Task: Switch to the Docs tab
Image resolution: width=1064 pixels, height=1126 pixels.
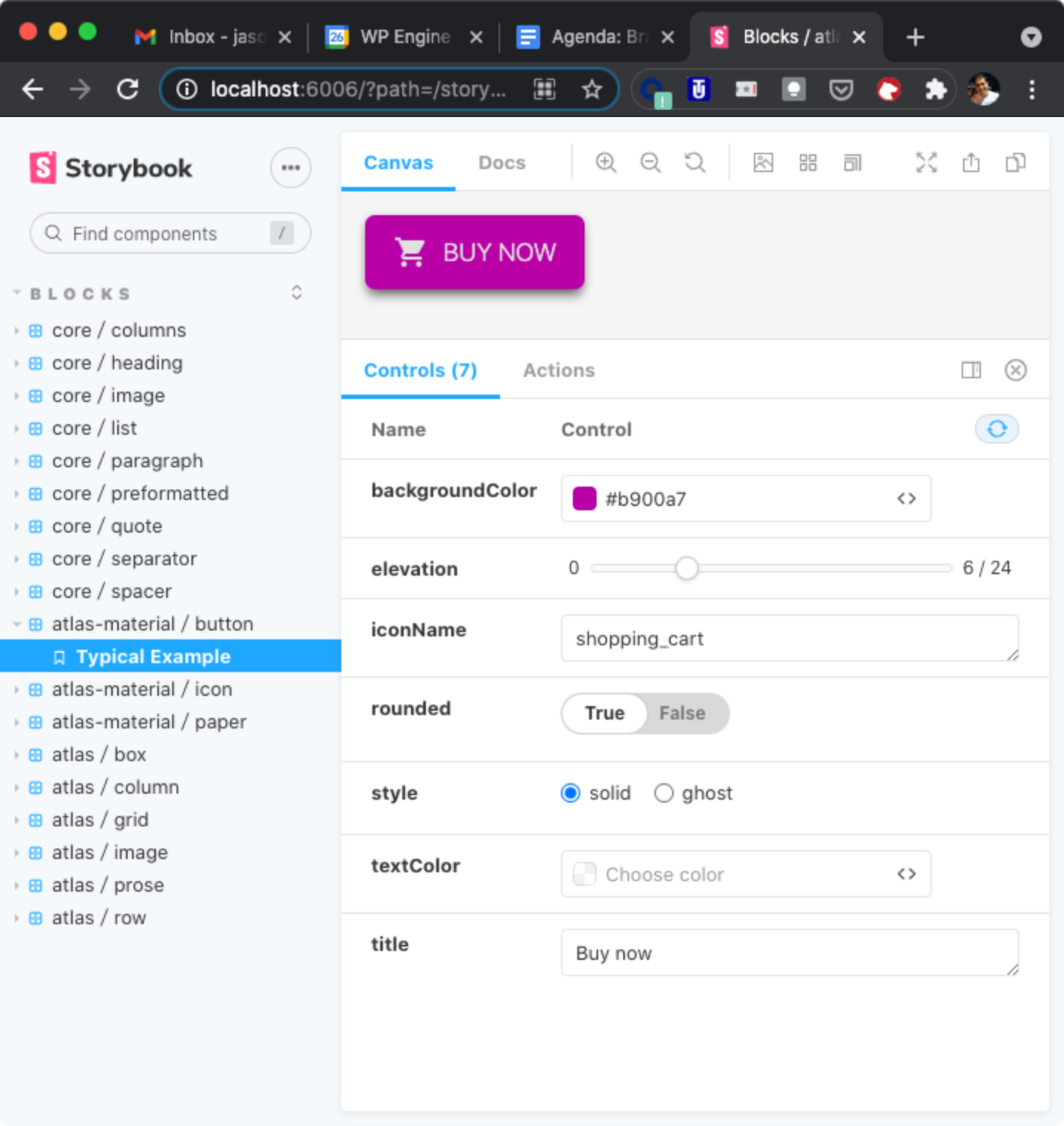Action: tap(502, 162)
